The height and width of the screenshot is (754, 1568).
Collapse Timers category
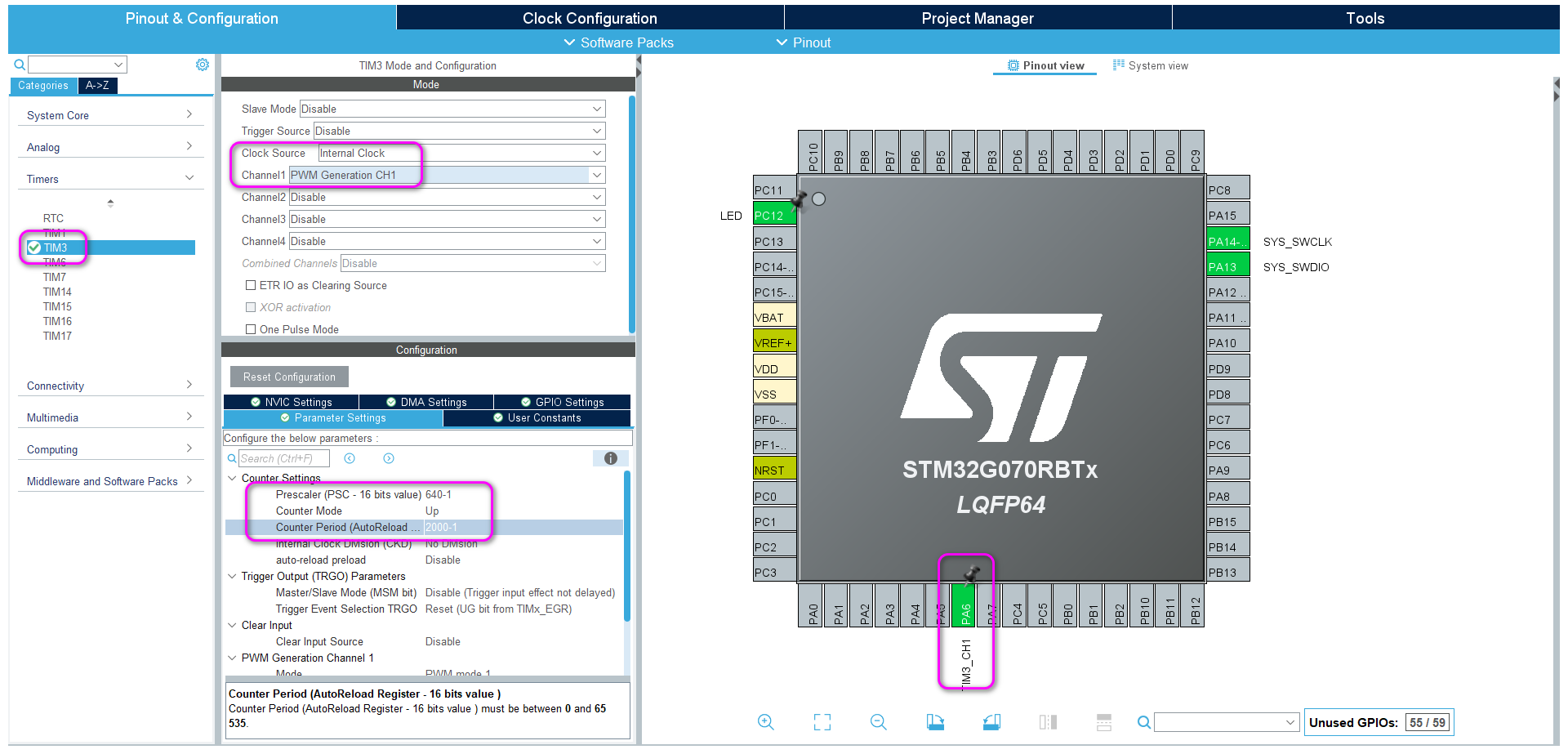[109, 179]
